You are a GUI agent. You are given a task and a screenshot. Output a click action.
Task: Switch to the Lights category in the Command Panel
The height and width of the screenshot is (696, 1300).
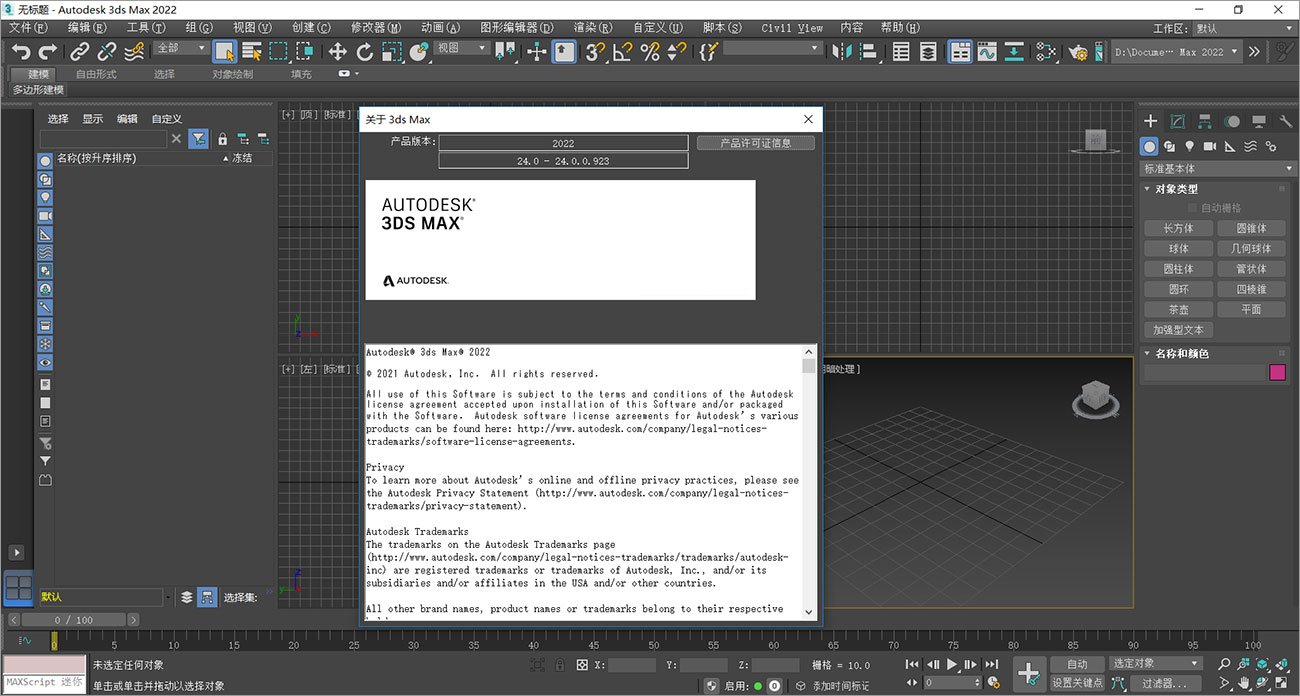pos(1190,146)
